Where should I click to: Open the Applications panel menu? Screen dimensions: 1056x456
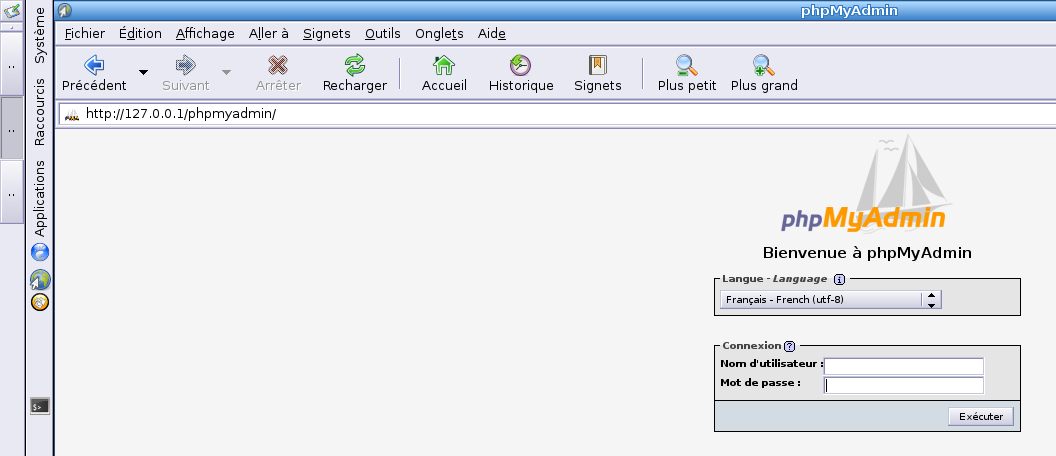[x=40, y=198]
